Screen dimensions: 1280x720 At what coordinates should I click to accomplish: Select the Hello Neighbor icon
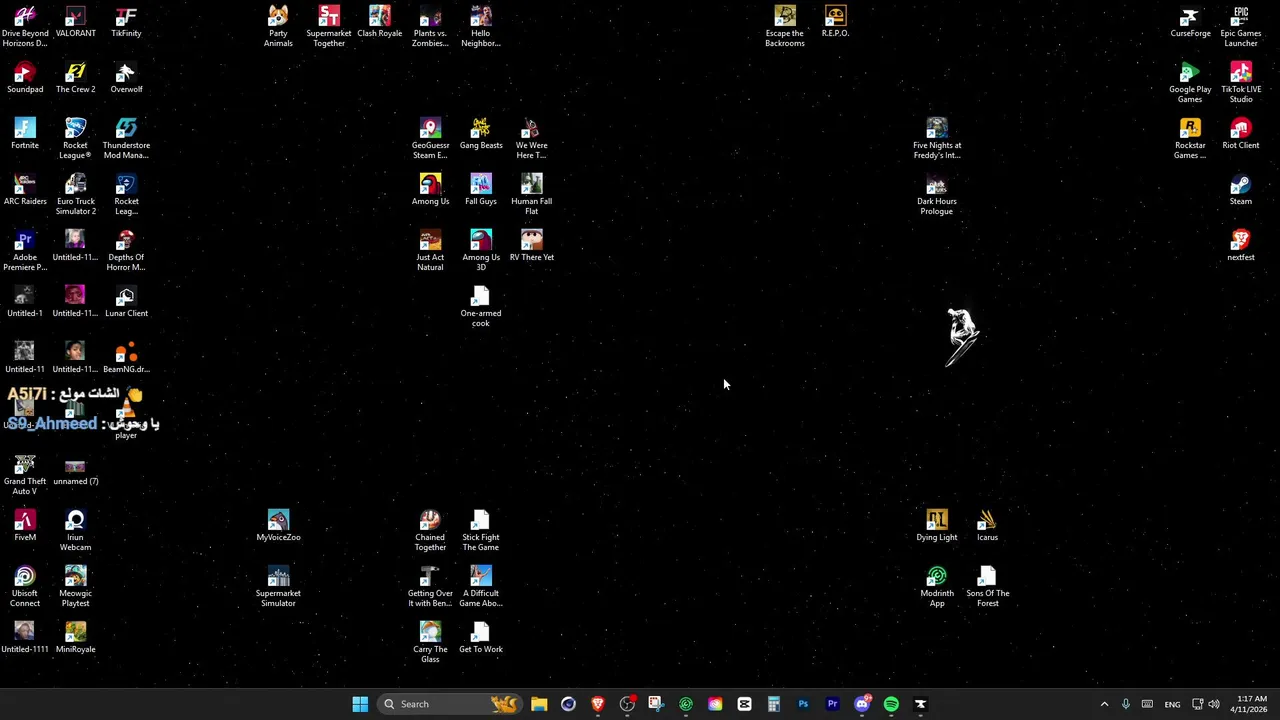[x=481, y=27]
